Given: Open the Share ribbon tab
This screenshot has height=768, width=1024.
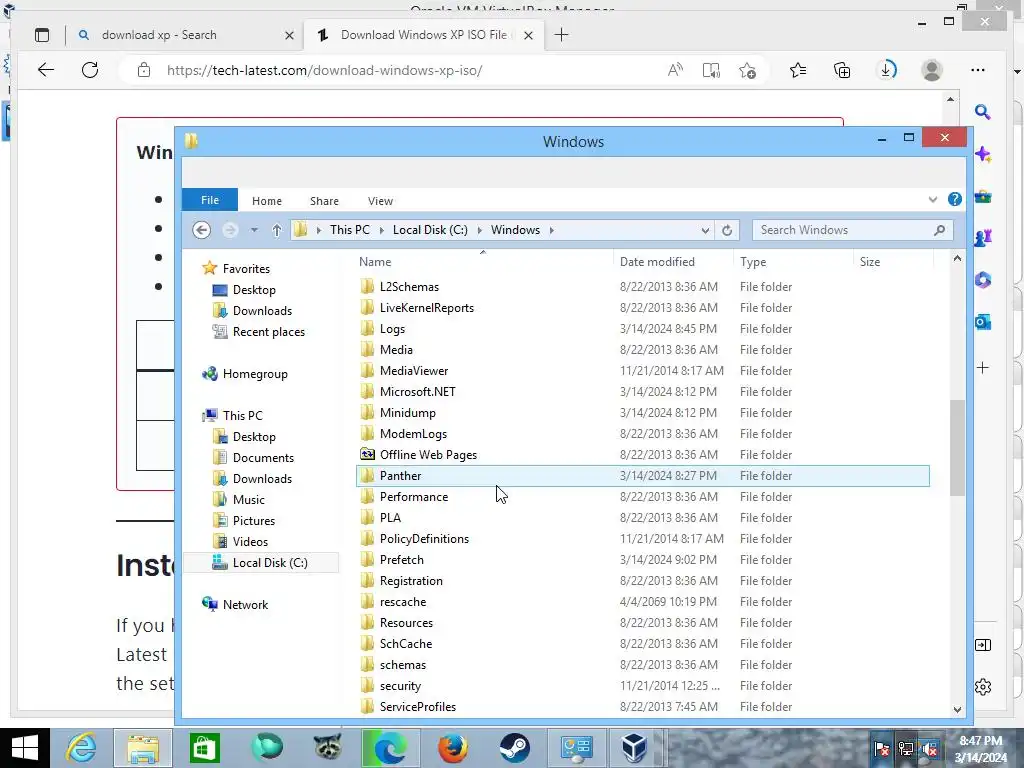Looking at the screenshot, I should [324, 201].
